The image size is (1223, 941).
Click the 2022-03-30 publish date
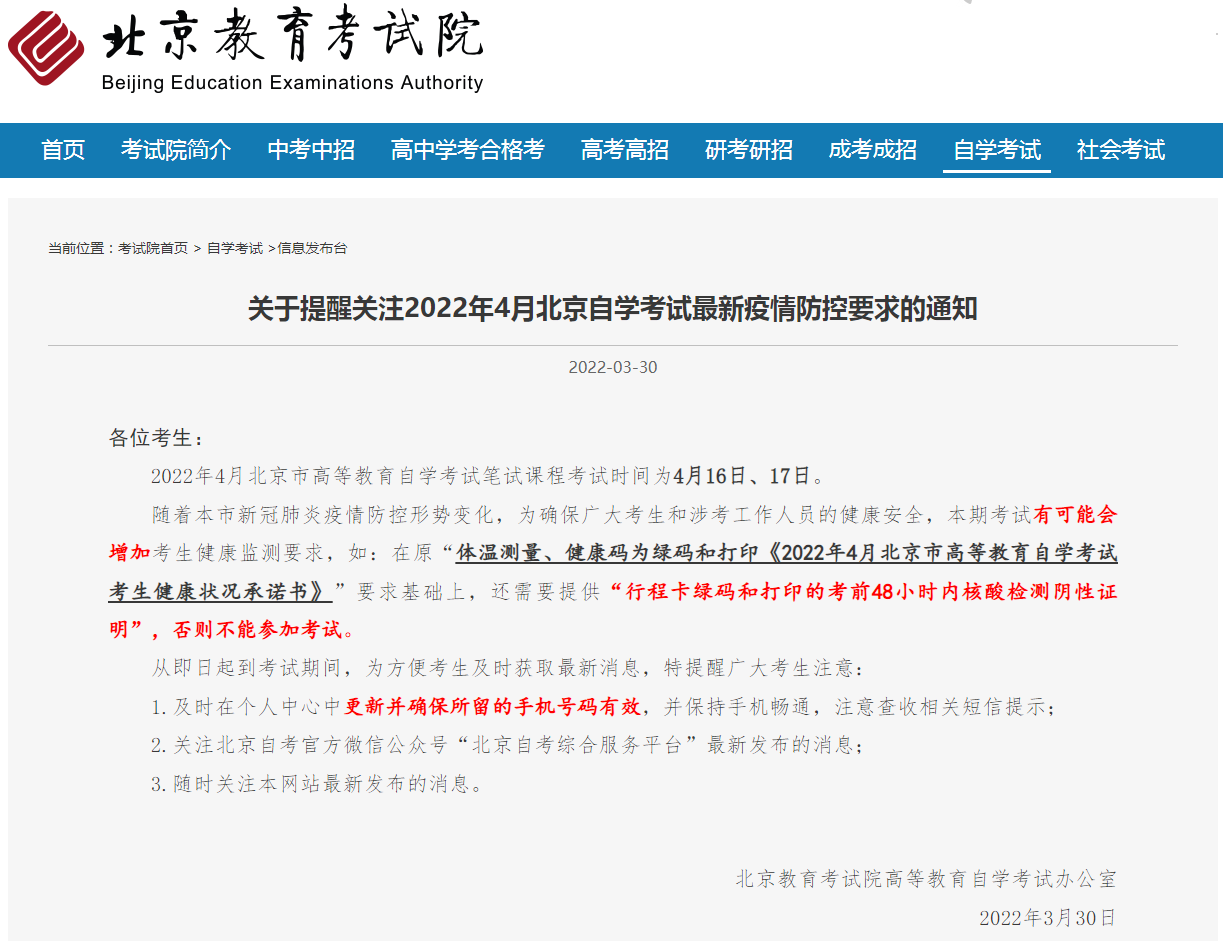(612, 367)
